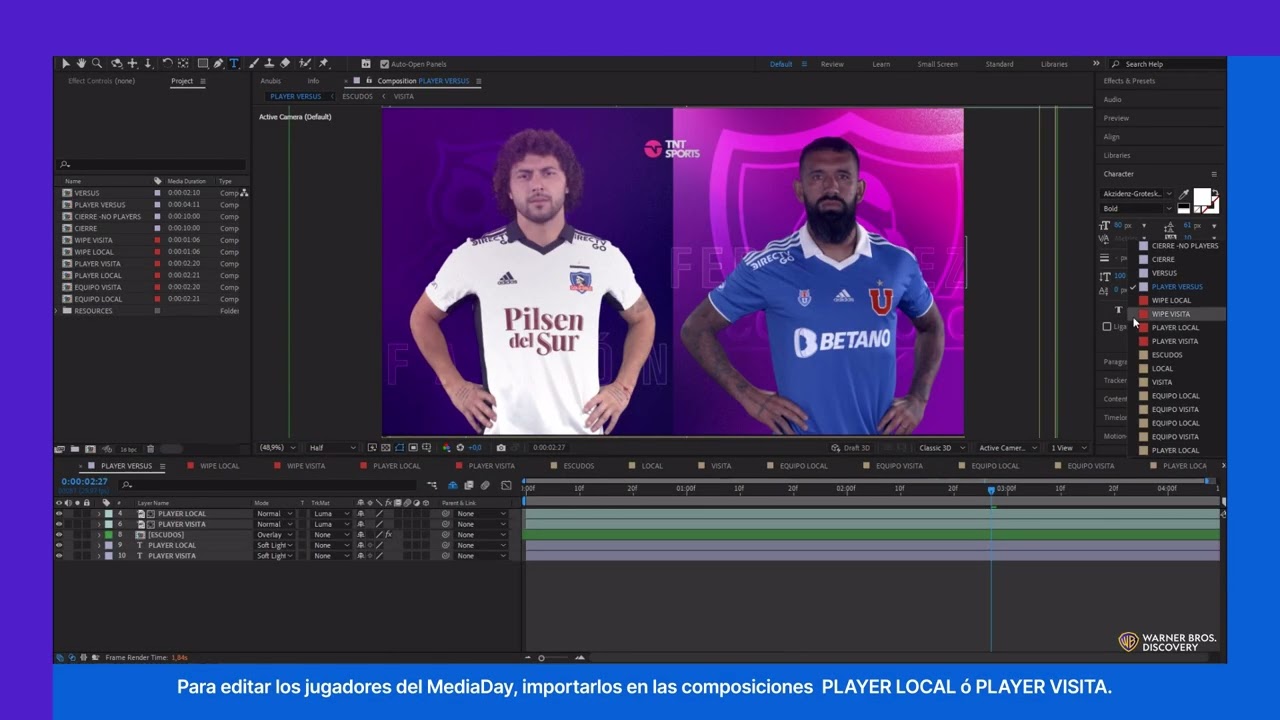Click the trash icon in Project panel
The image size is (1280, 720).
tap(151, 449)
